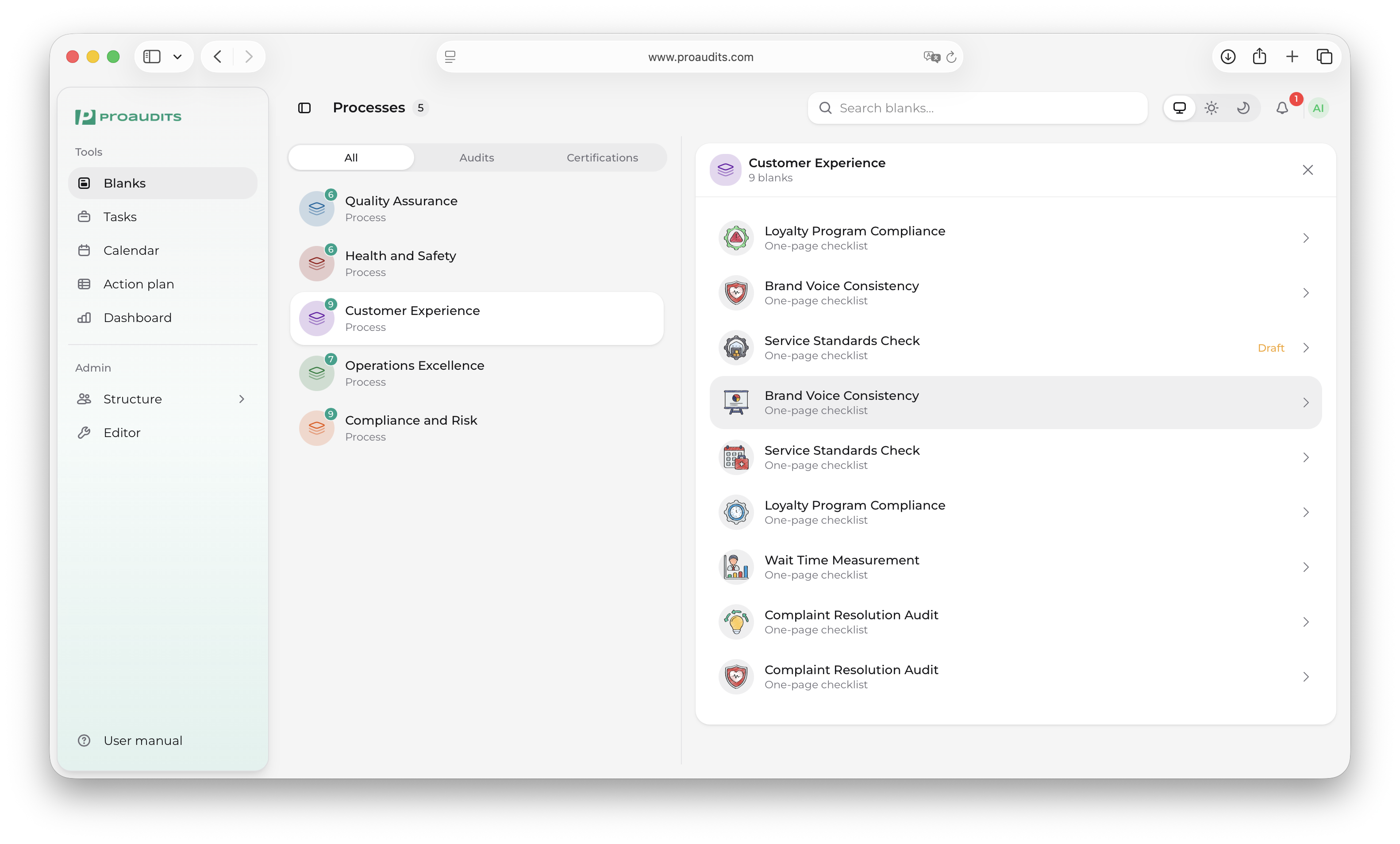Go back in browser history

click(218, 57)
